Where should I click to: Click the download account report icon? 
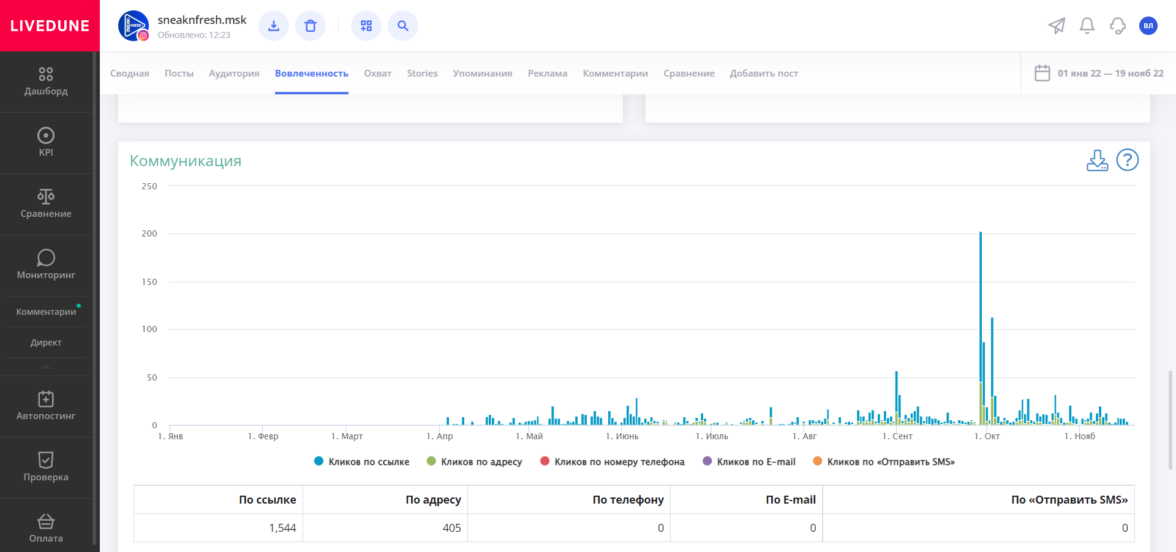(x=273, y=26)
